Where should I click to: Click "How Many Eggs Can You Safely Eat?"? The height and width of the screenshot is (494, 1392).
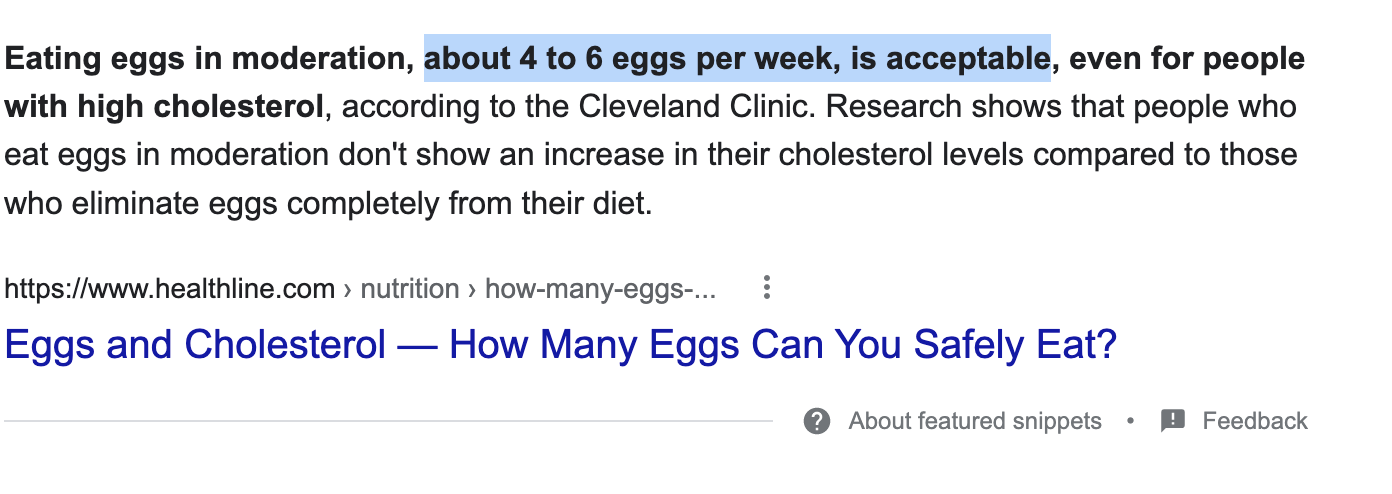pos(782,346)
